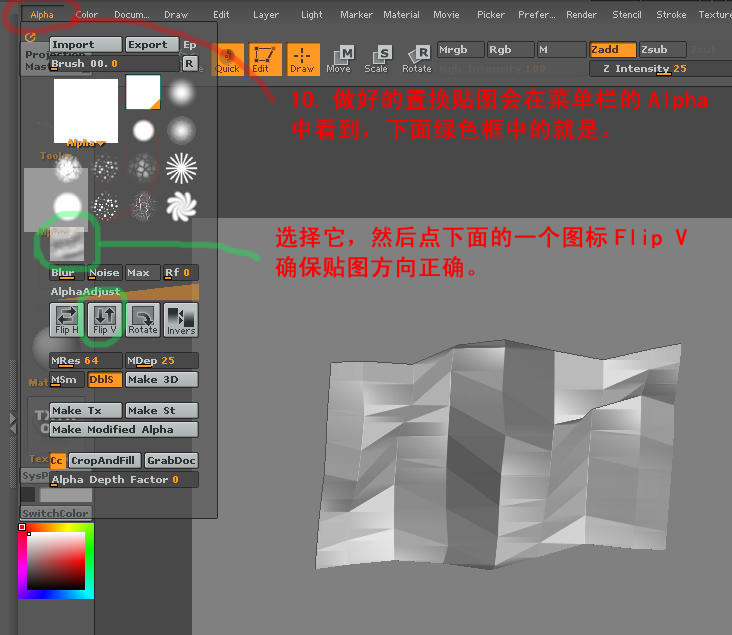
Task: Activate the Quick sketch icon
Action: coord(227,59)
